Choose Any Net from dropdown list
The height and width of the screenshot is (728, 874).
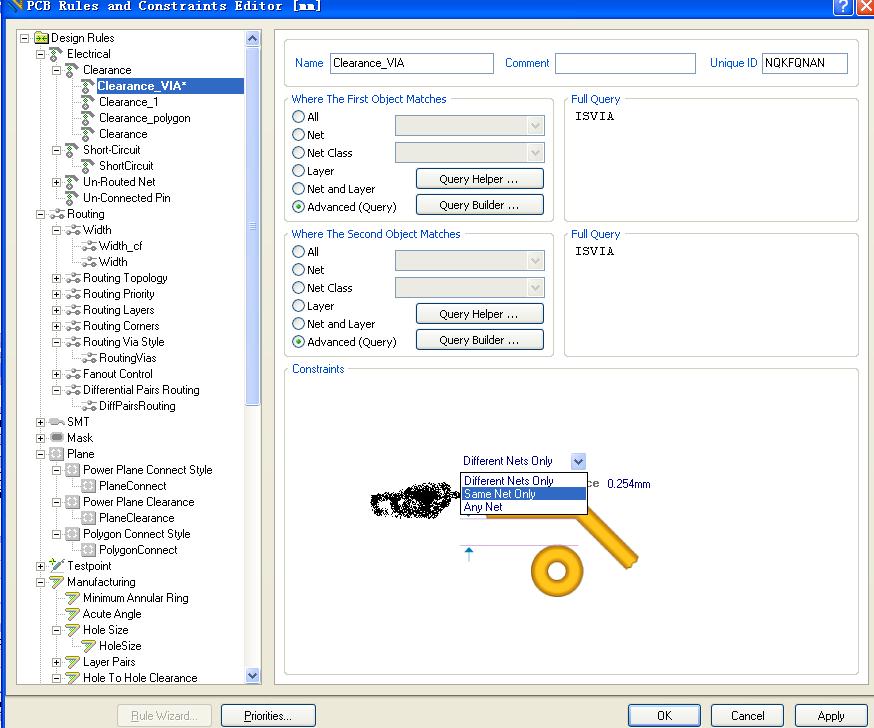click(523, 507)
